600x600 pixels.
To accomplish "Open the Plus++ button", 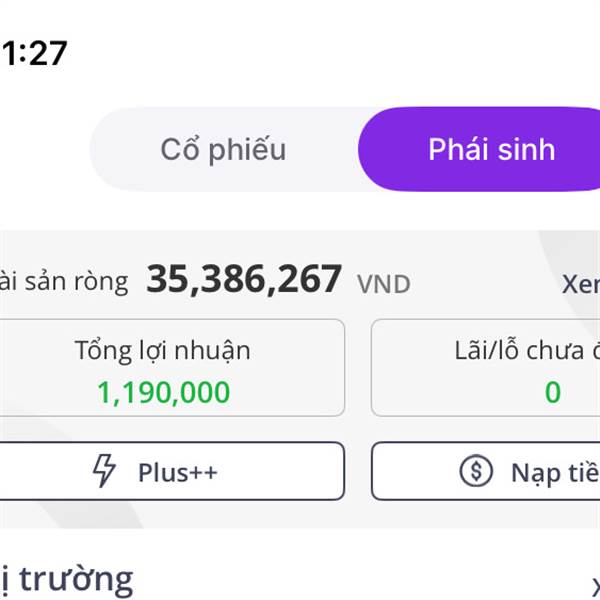I will point(172,471).
